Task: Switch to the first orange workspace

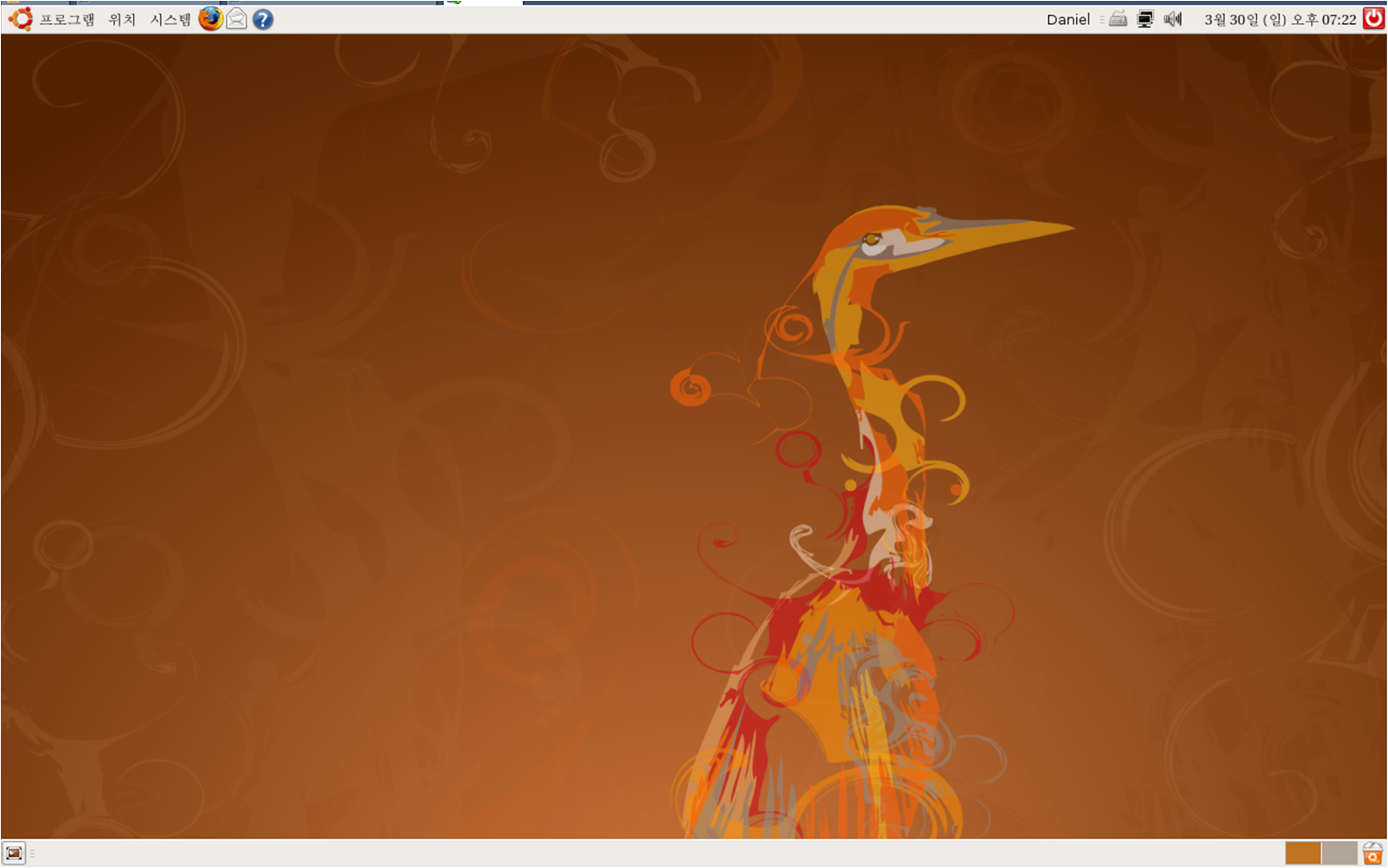Action: click(1303, 853)
